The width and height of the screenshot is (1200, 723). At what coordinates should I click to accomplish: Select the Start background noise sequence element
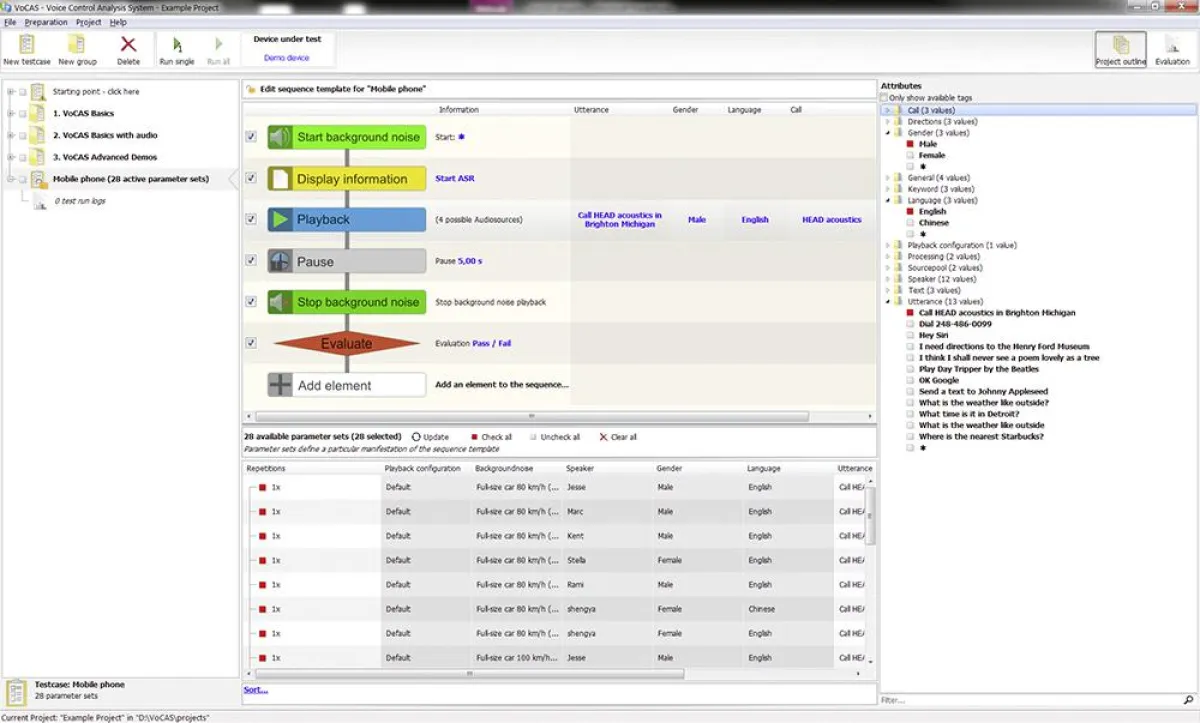coord(347,137)
